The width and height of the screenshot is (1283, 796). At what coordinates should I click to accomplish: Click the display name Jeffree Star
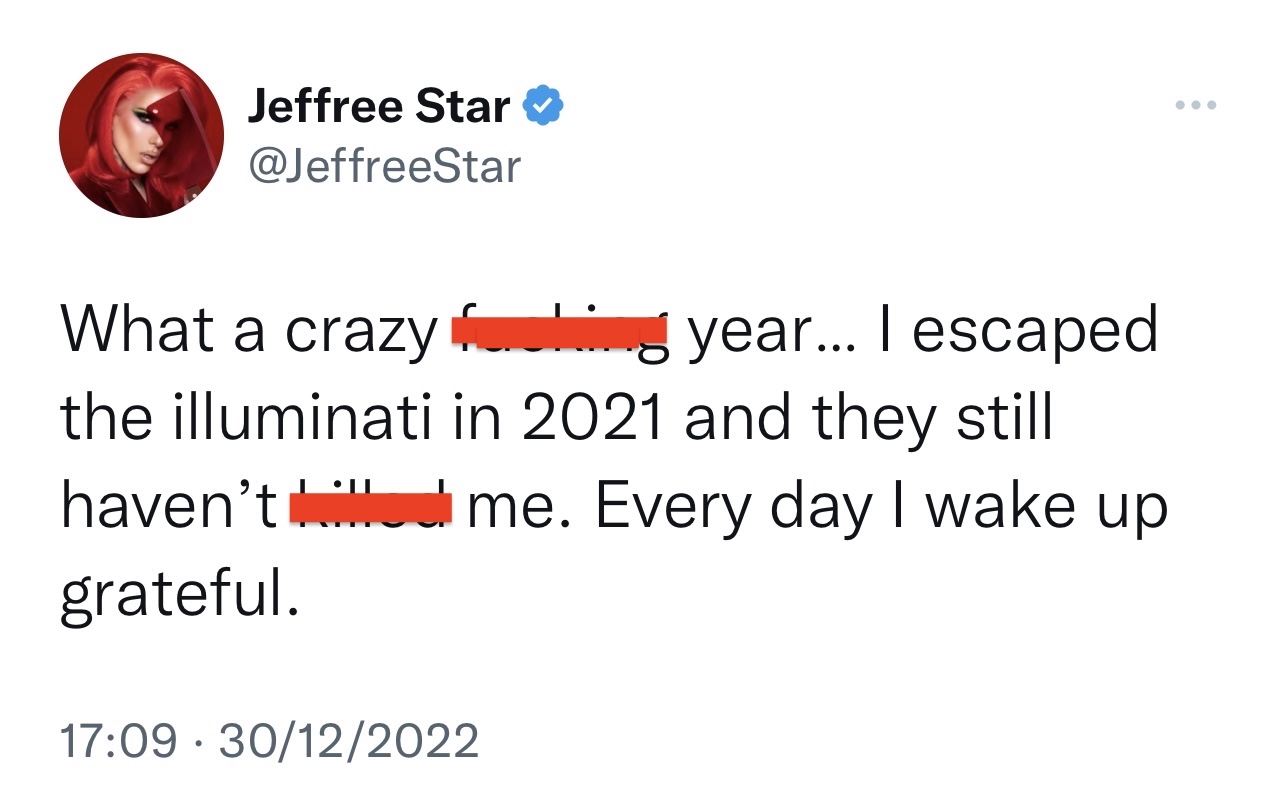click(379, 106)
